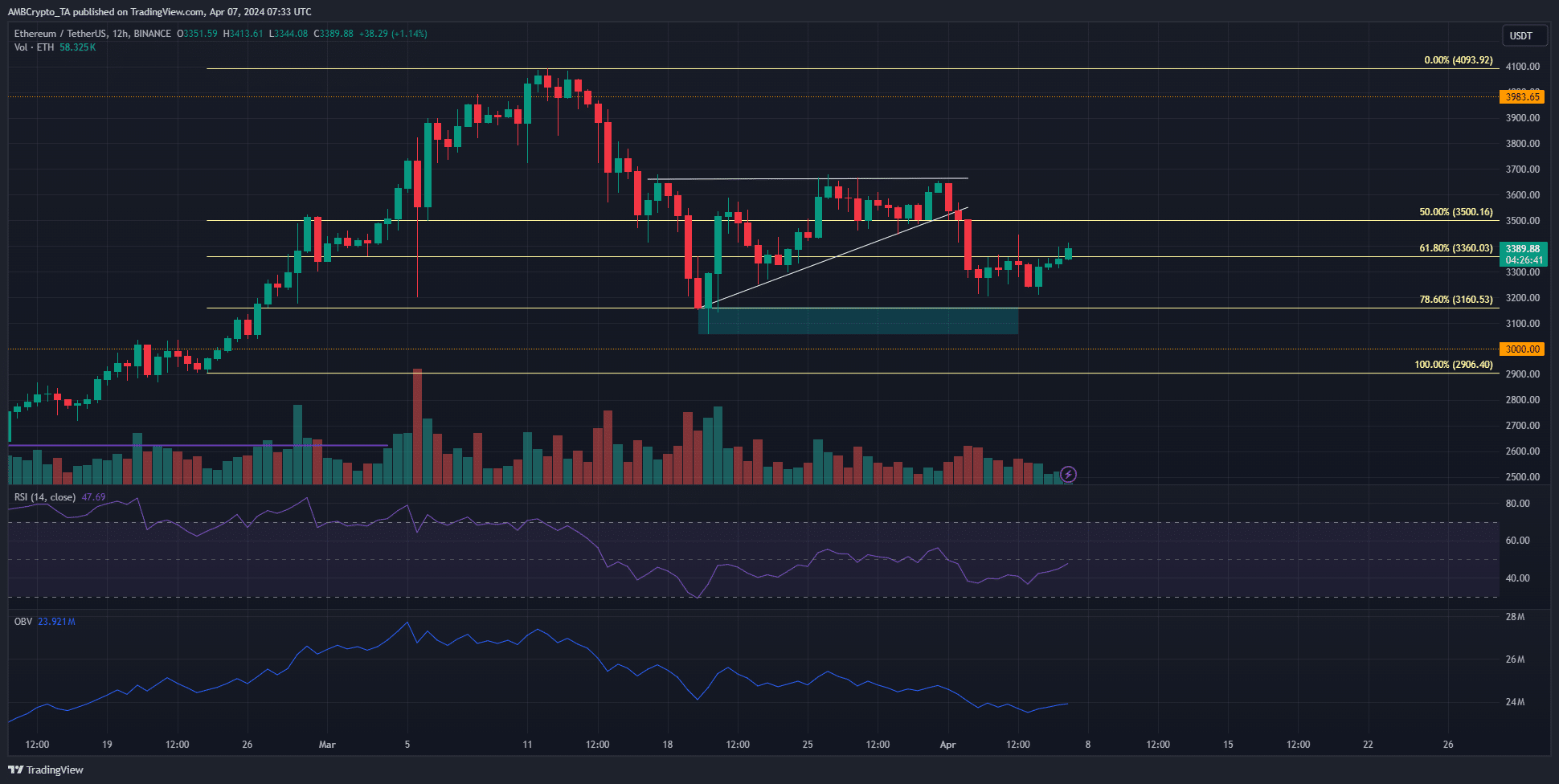Image resolution: width=1559 pixels, height=784 pixels.
Task: Click the 2500.00 price axis label
Action: [1523, 477]
